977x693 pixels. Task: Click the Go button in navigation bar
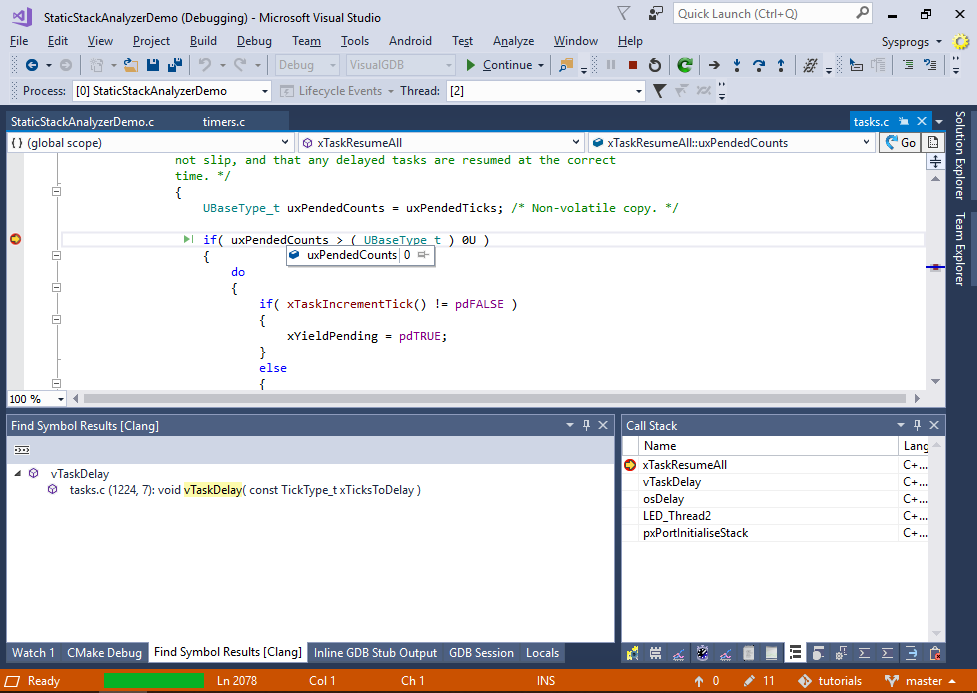click(900, 143)
